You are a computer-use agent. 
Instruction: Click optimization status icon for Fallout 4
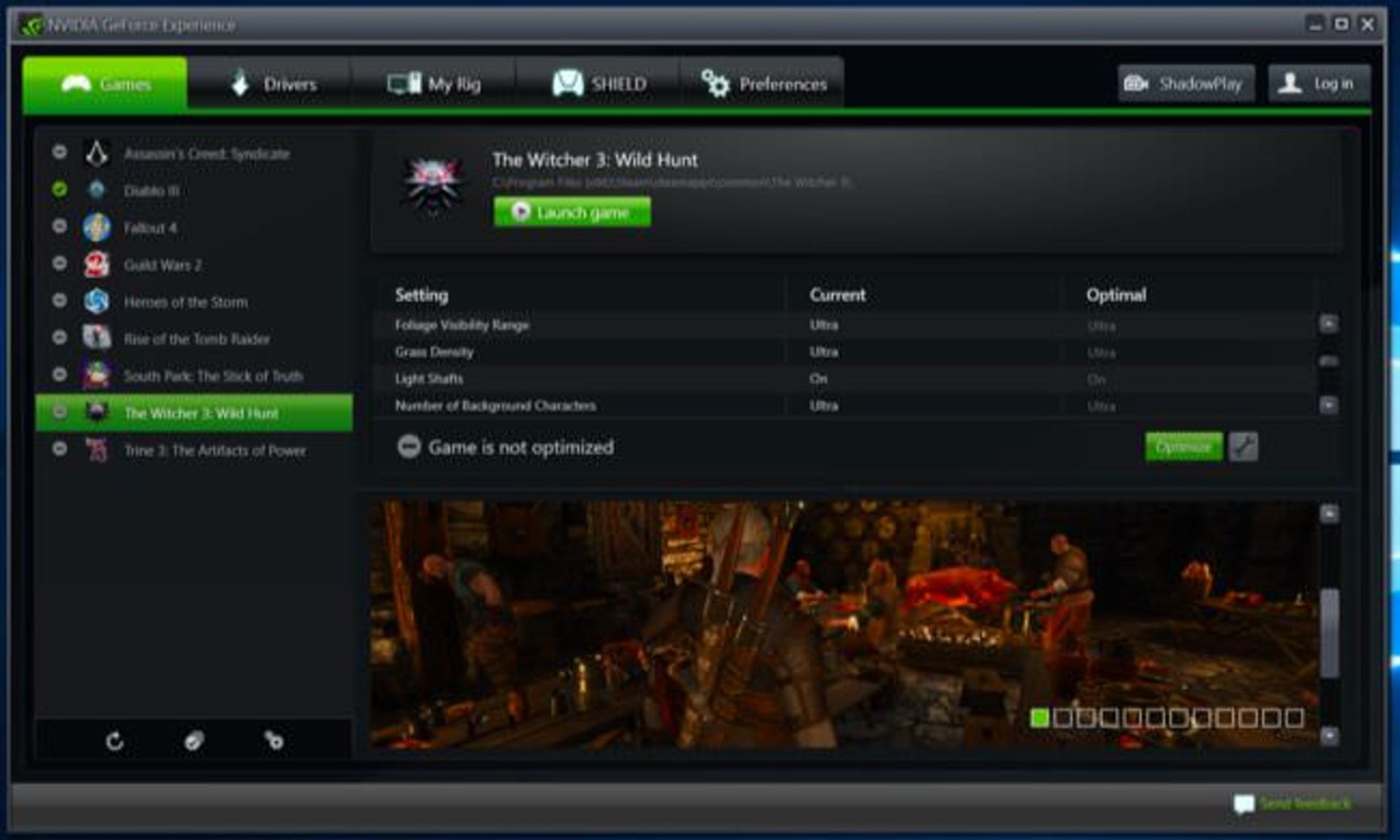click(x=60, y=226)
